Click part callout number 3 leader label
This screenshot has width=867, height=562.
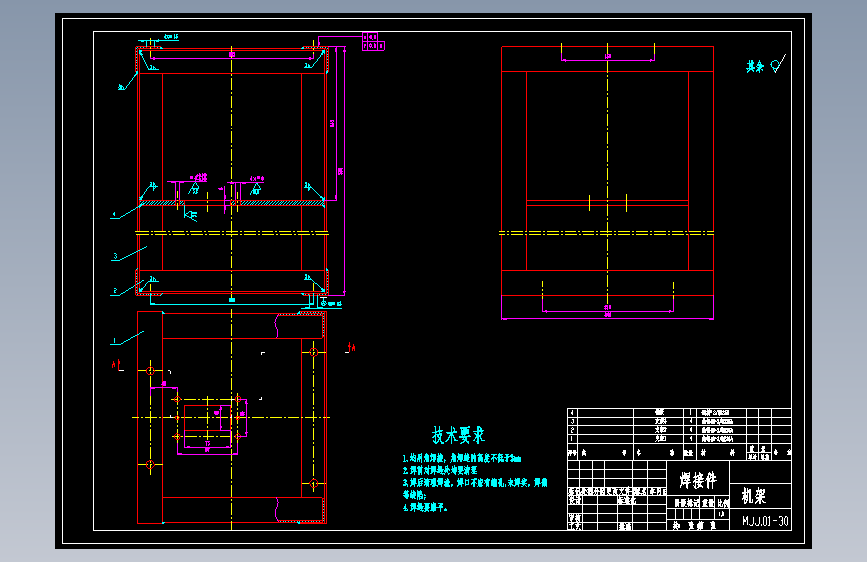115,256
